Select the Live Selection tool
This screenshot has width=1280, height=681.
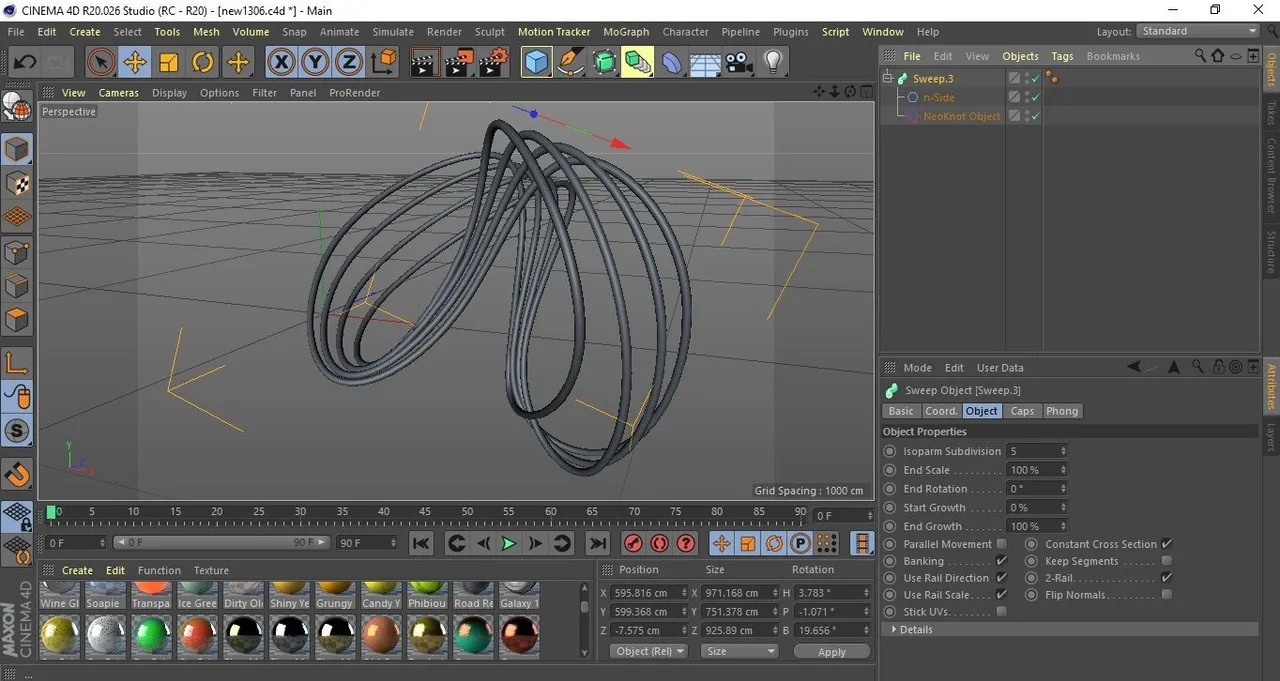[100, 63]
